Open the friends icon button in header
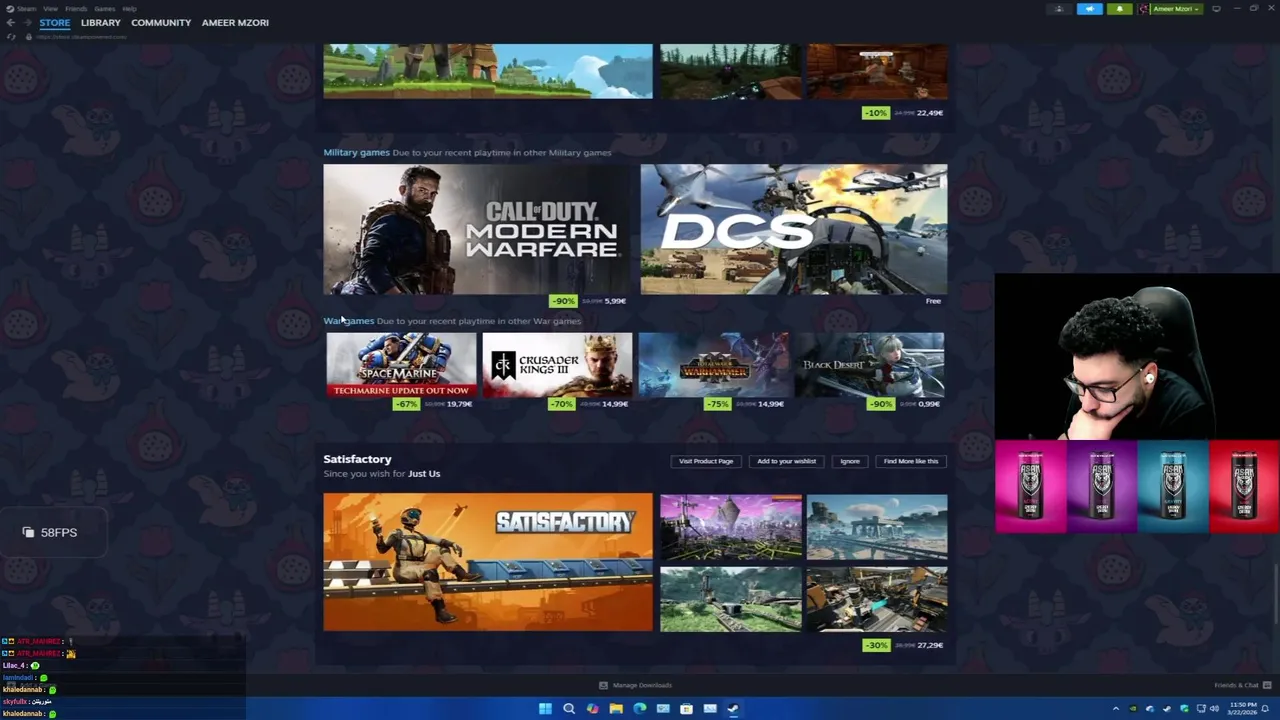The width and height of the screenshot is (1280, 720). click(1059, 9)
